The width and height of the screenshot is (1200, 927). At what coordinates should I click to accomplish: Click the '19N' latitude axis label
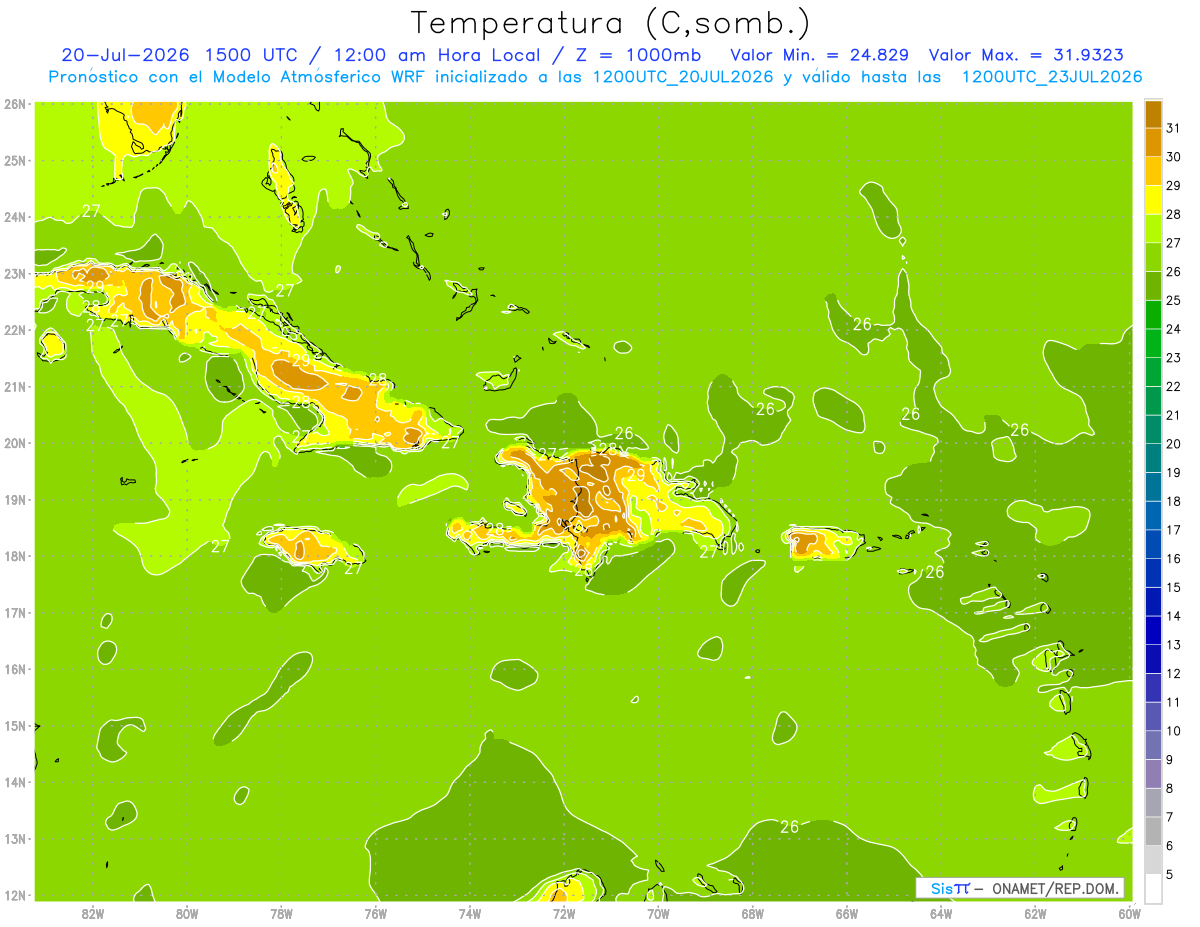coord(15,500)
